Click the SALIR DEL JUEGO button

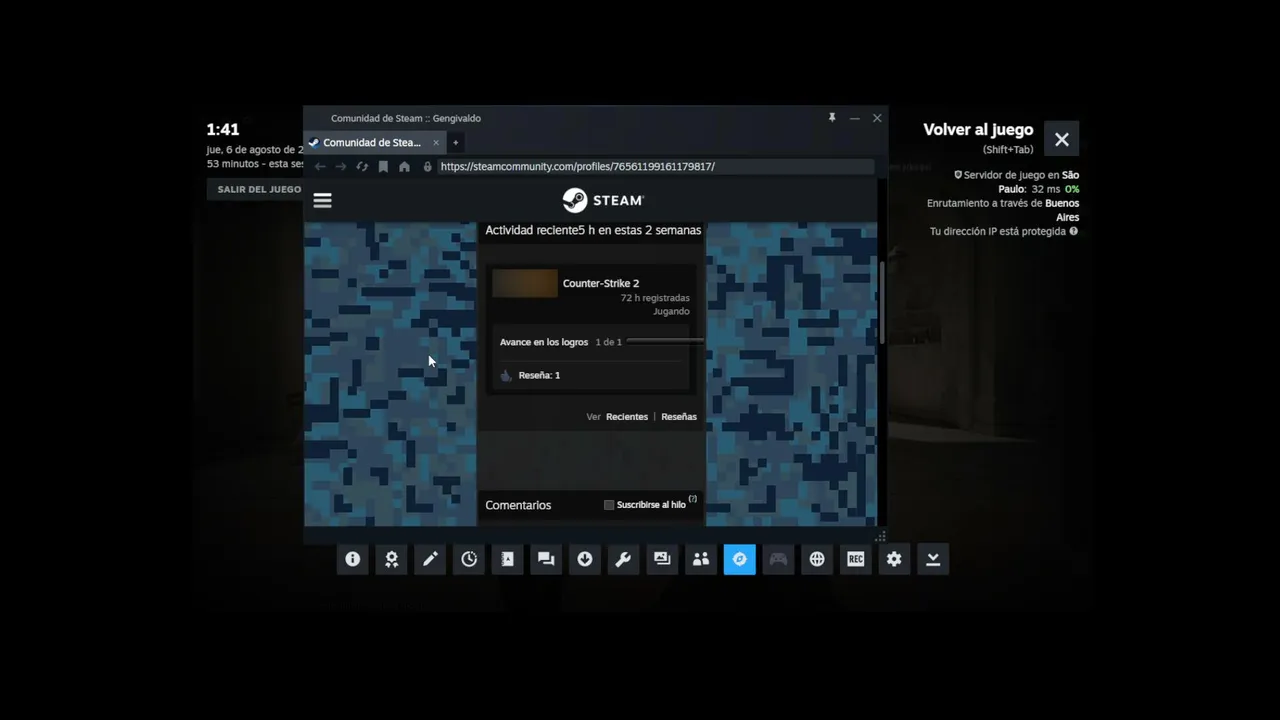click(x=259, y=189)
